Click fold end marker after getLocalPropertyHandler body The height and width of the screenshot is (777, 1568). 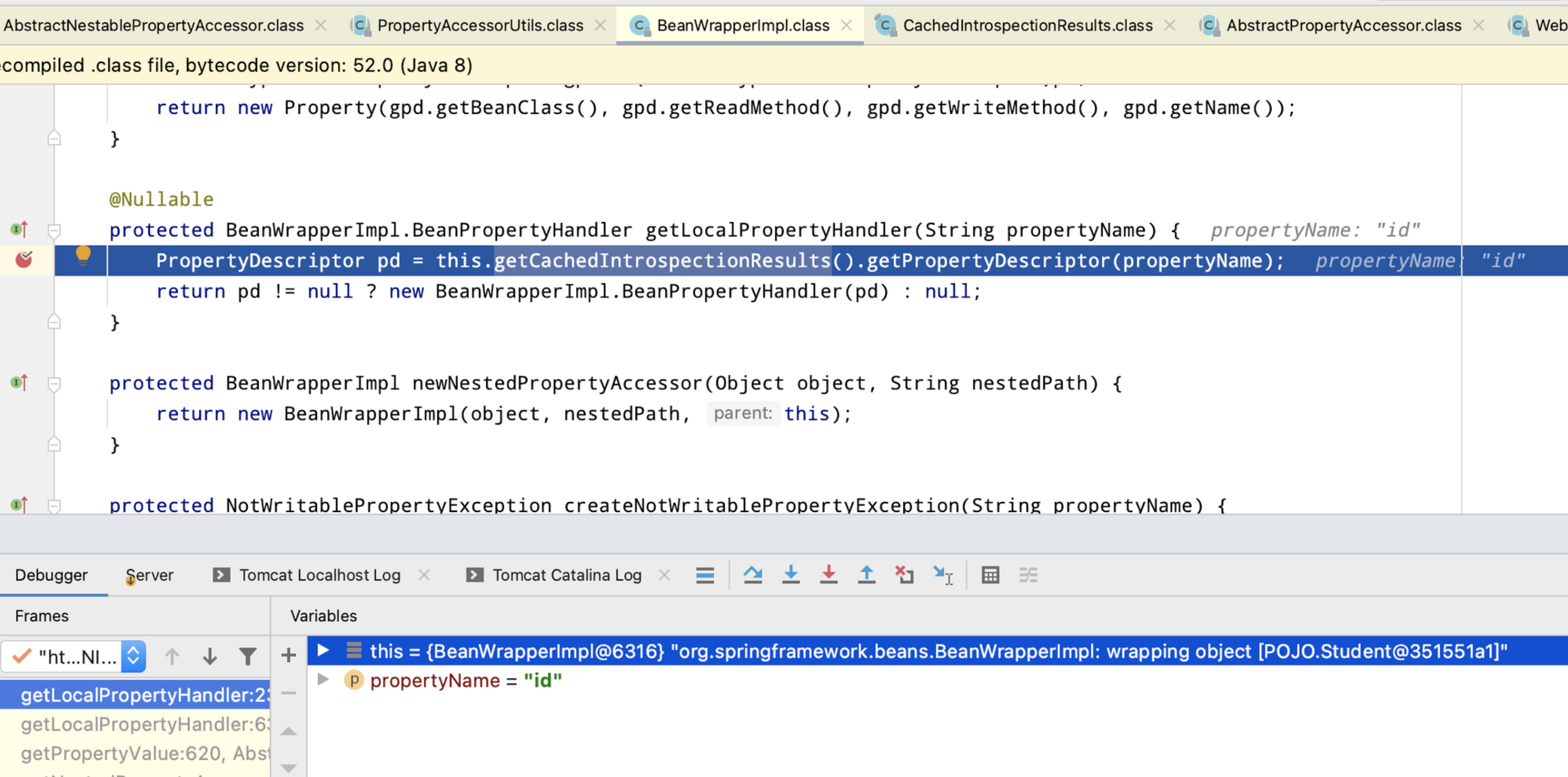pos(54,322)
